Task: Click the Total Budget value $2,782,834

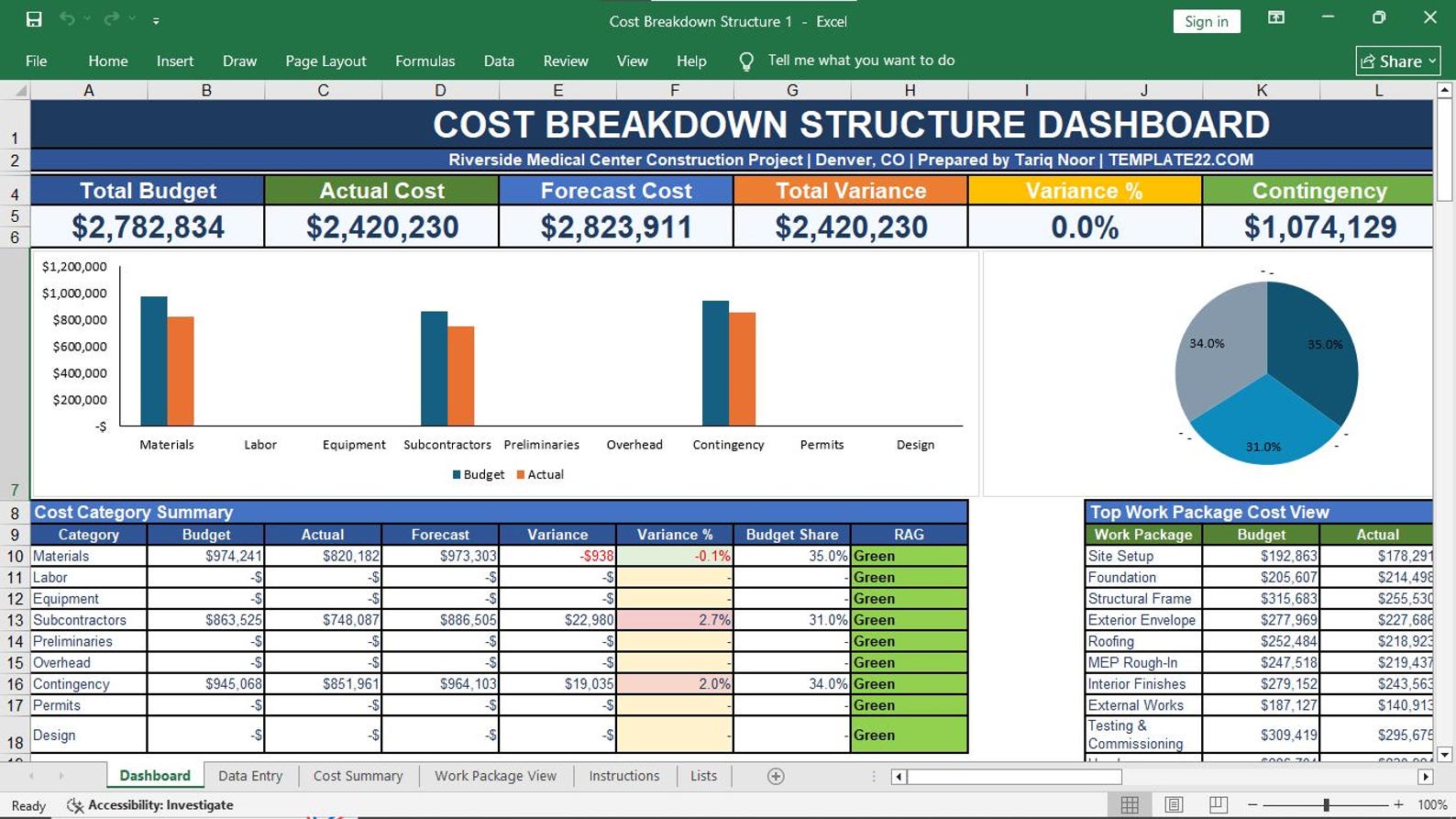Action: pos(148,227)
